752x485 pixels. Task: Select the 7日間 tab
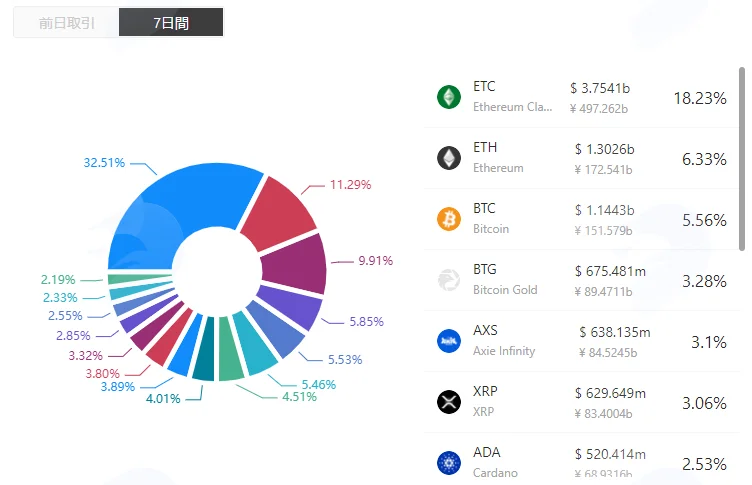coord(171,23)
